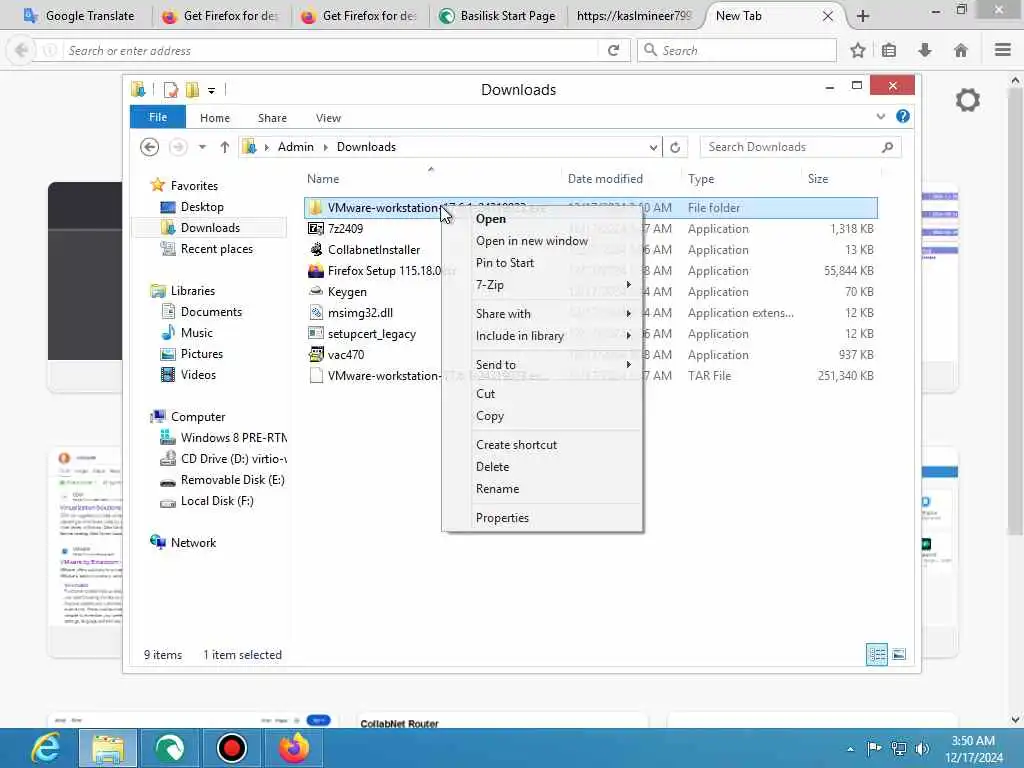
Task: Open recent locations dropdown arrow
Action: coord(202,147)
